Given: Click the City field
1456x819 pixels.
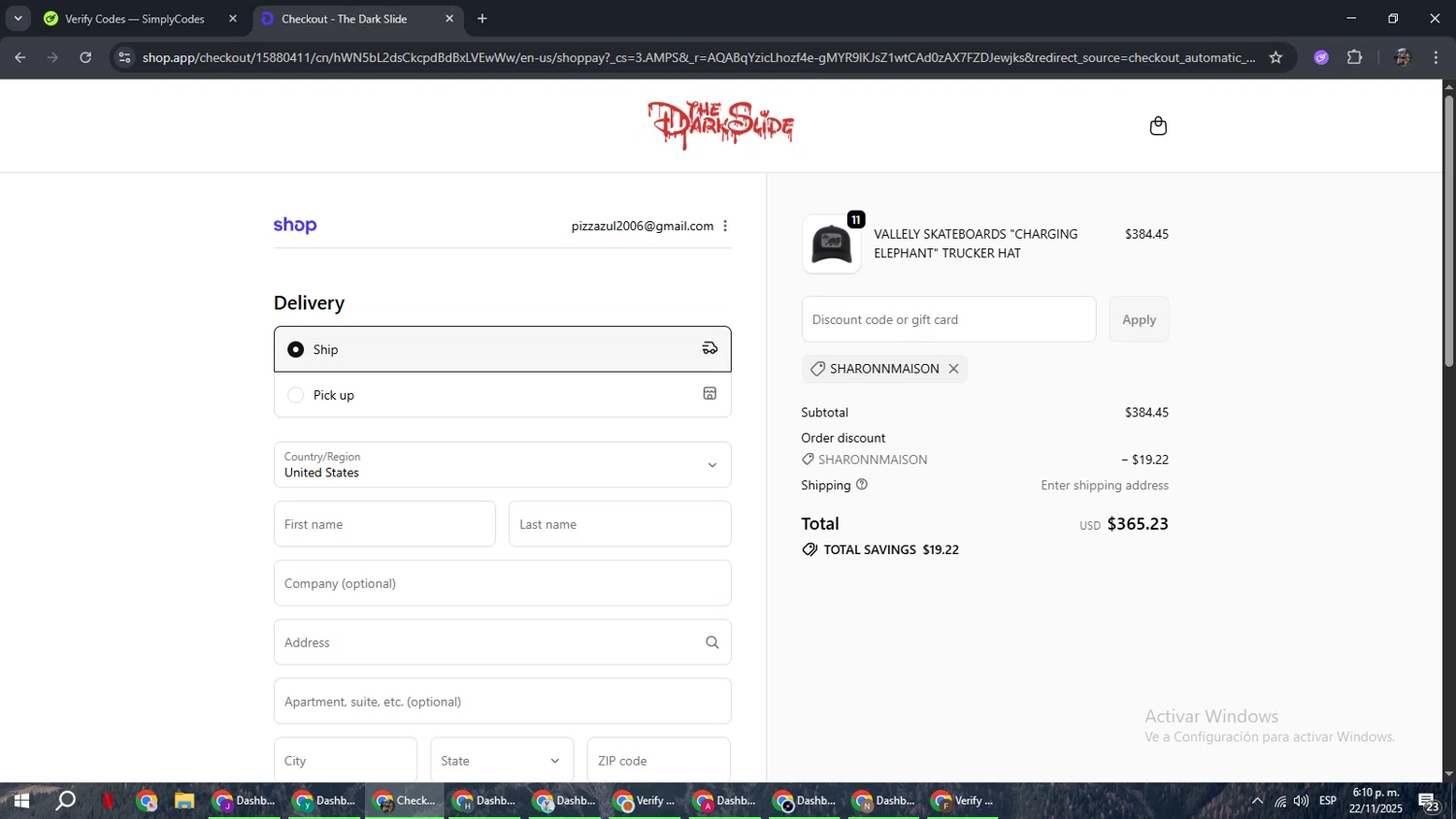Looking at the screenshot, I should tap(346, 761).
